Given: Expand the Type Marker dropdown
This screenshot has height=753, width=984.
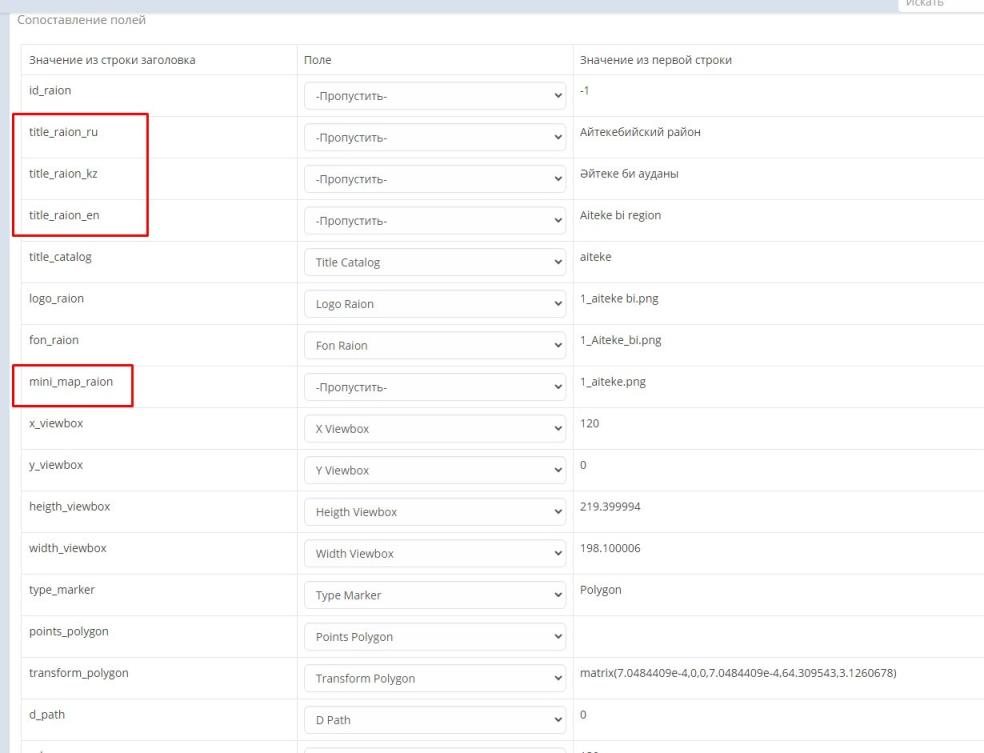Looking at the screenshot, I should [435, 595].
